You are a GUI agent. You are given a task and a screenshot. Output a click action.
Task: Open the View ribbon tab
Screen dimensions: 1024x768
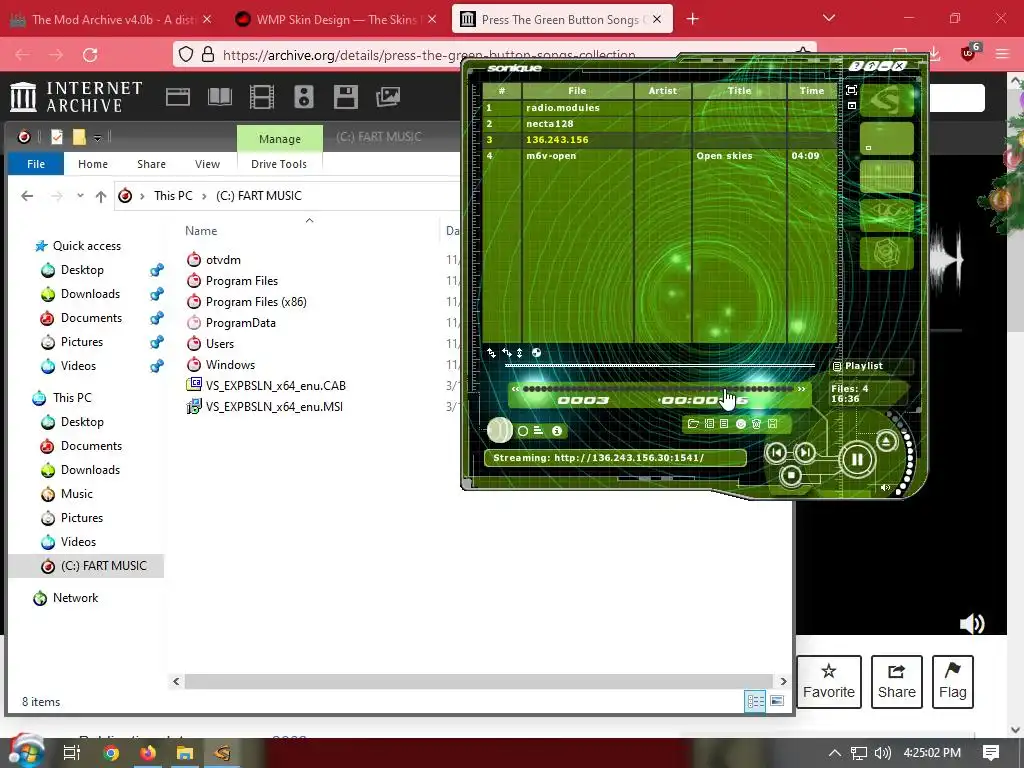click(207, 164)
